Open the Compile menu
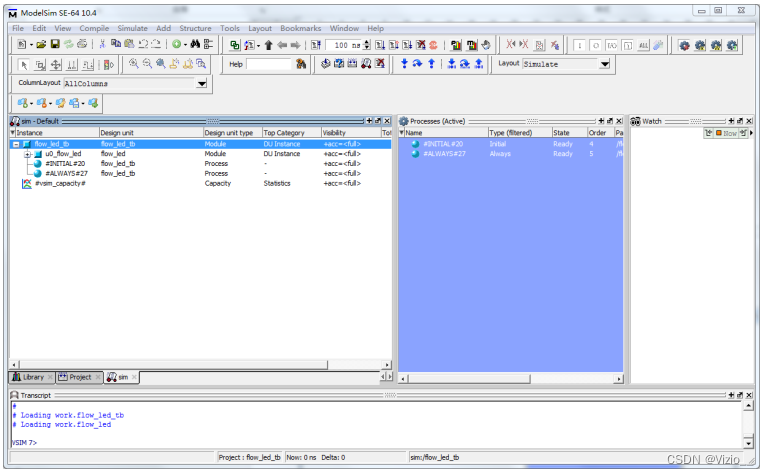The image size is (769, 475). click(94, 28)
